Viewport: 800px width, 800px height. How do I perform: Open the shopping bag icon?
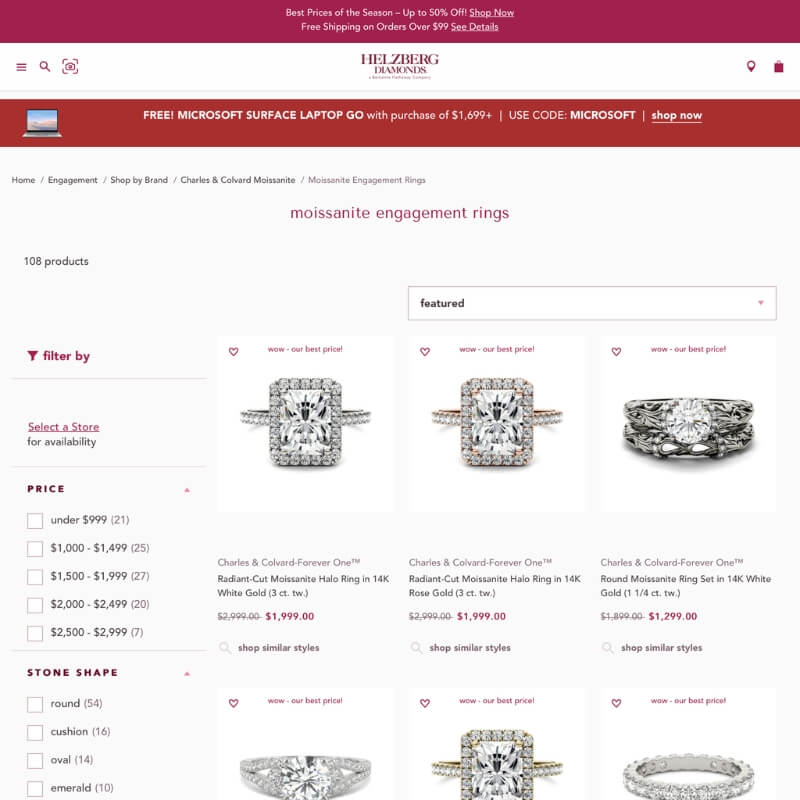tap(778, 66)
